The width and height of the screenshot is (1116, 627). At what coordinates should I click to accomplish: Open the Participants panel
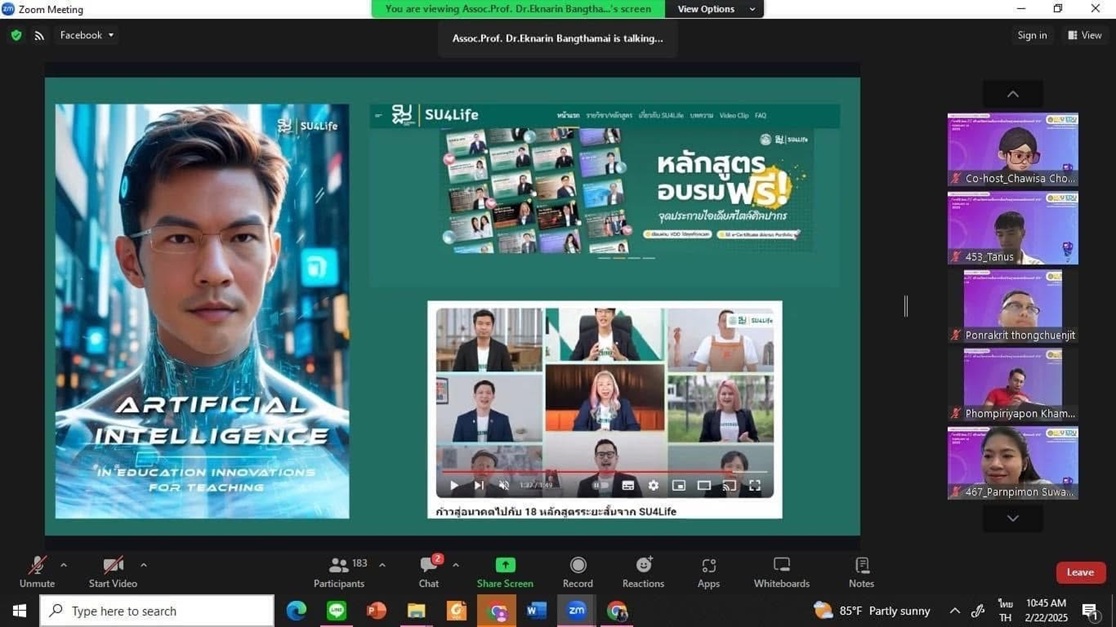coord(339,572)
